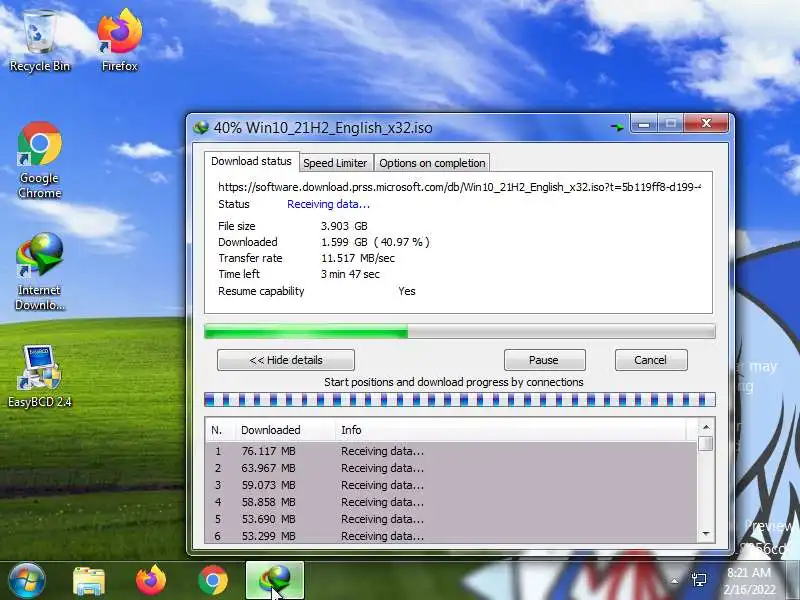Viewport: 800px width, 600px height.
Task: Open Internet Download Manager desktop shortcut
Action: tap(39, 271)
